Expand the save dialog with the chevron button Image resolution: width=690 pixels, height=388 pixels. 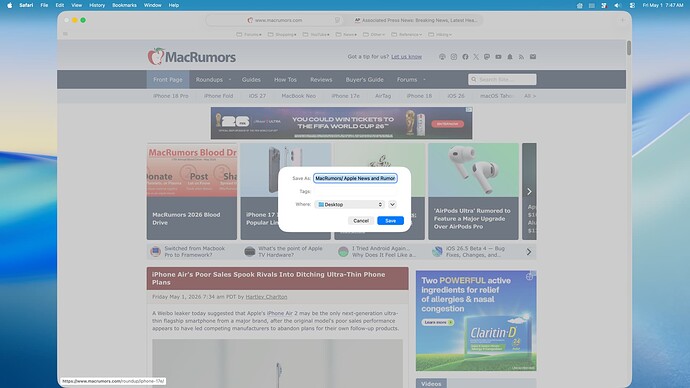(392, 205)
